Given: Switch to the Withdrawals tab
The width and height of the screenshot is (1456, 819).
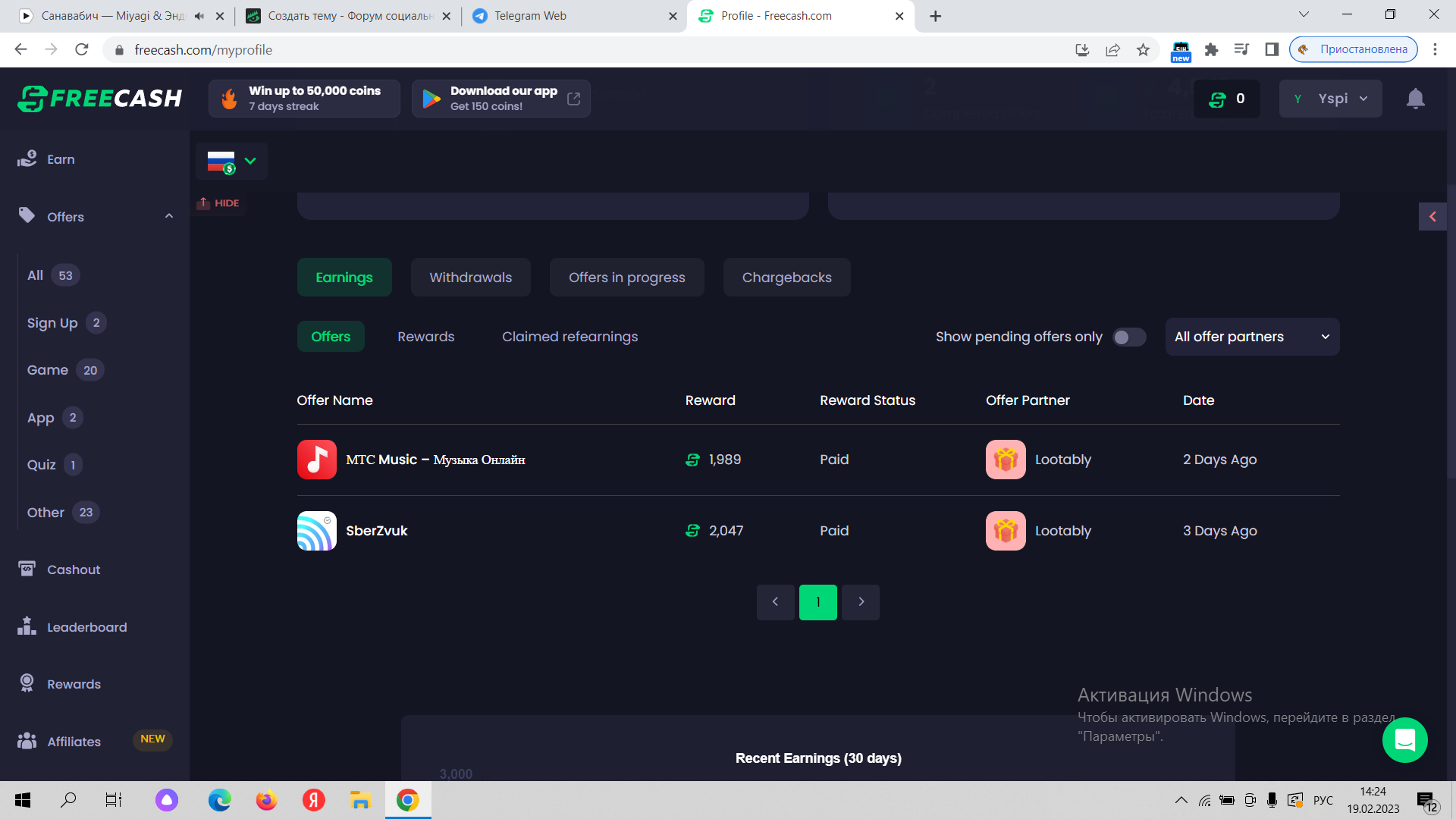Looking at the screenshot, I should click(470, 278).
